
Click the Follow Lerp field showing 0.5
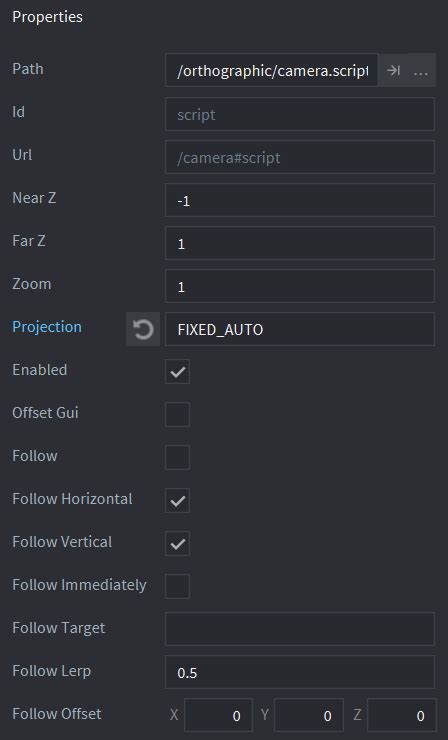pyautogui.click(x=300, y=672)
